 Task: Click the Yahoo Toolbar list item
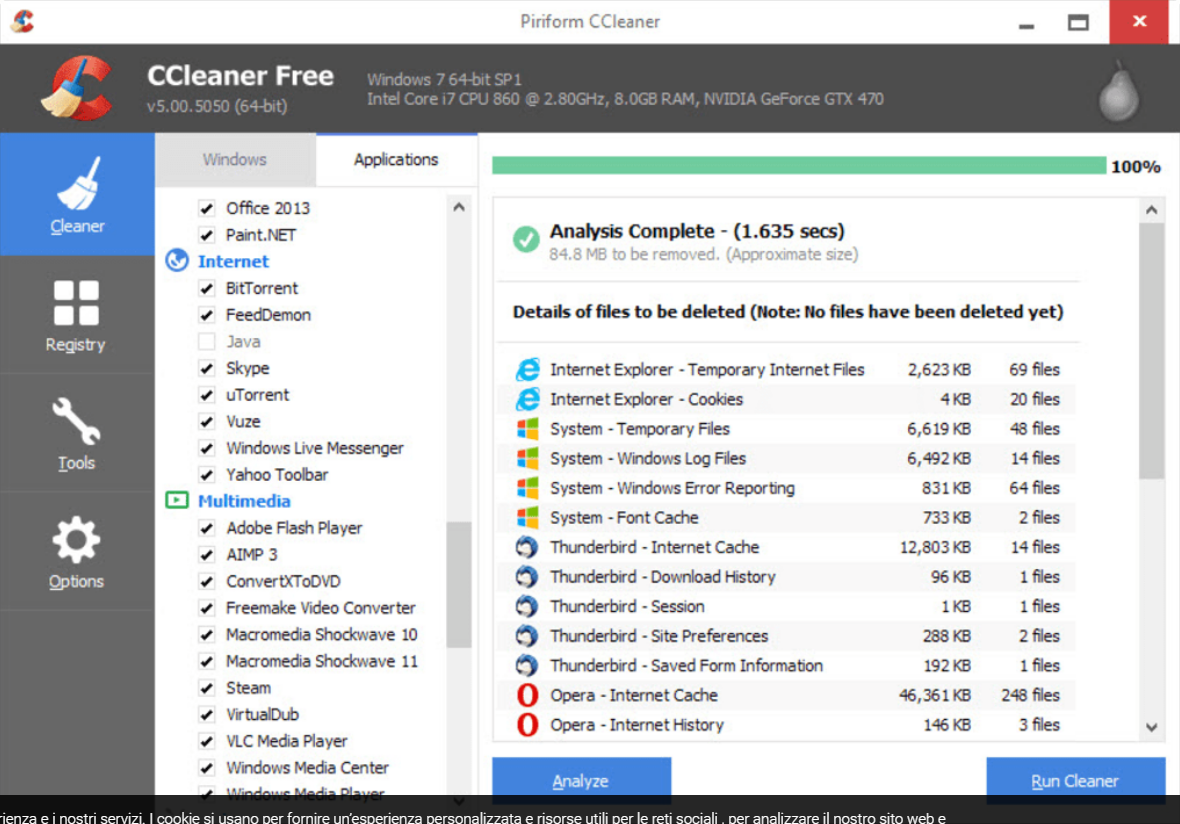coord(277,475)
